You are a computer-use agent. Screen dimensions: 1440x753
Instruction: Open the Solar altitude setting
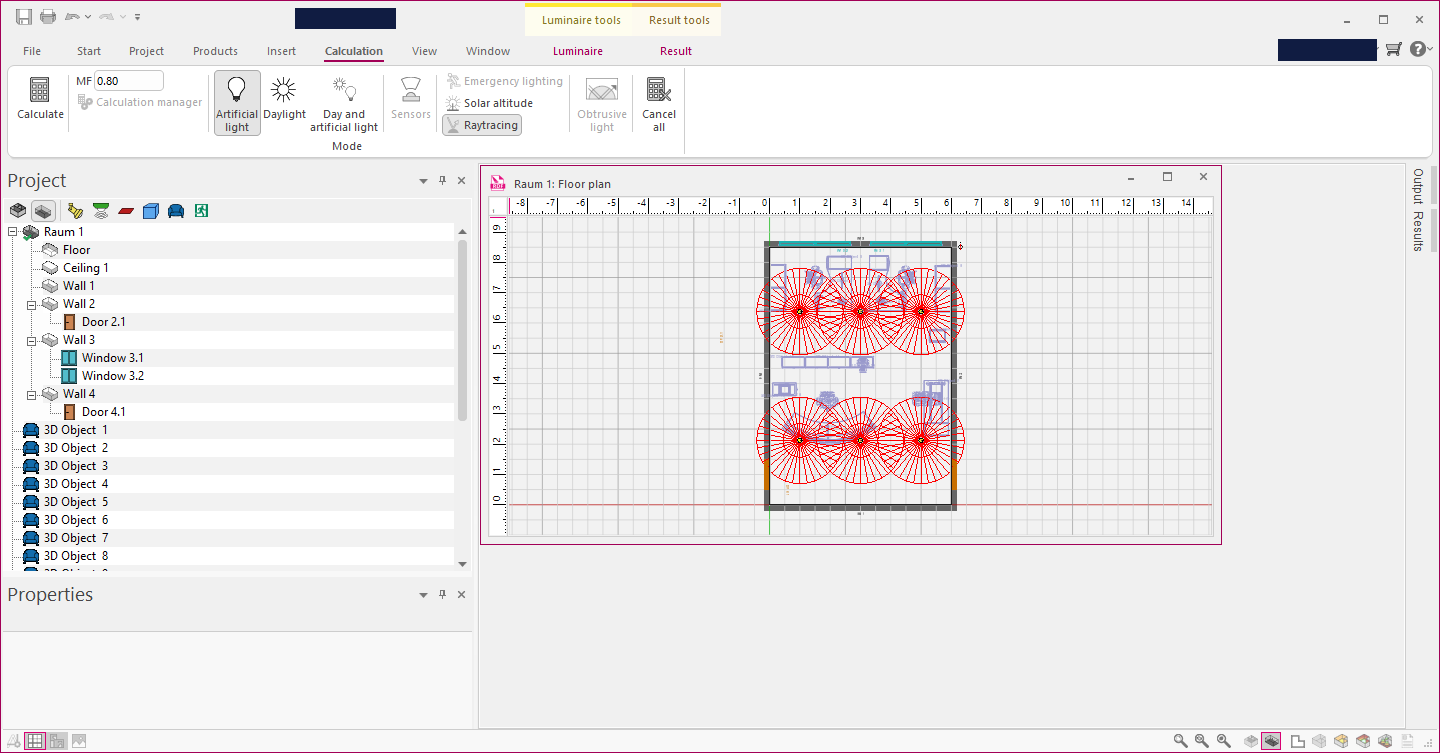coord(489,103)
